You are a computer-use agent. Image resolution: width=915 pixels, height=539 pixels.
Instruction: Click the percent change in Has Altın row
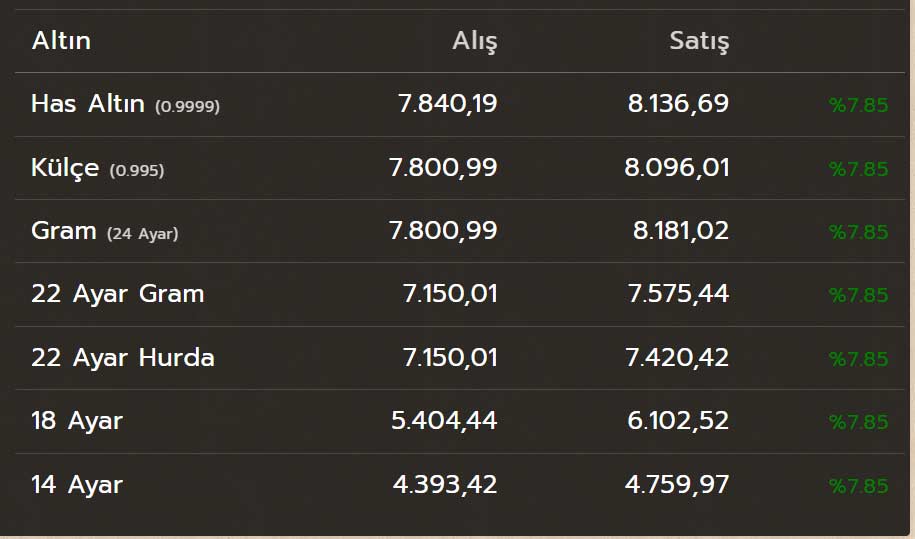click(858, 105)
